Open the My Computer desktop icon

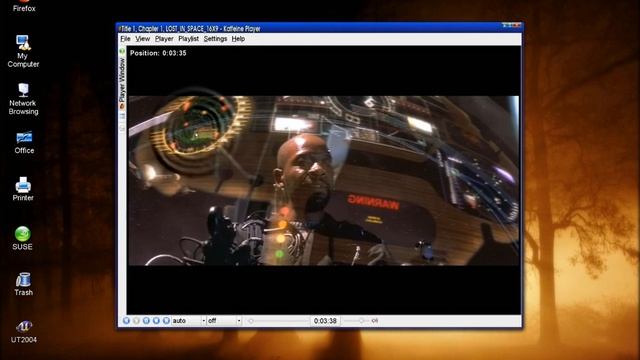(23, 51)
